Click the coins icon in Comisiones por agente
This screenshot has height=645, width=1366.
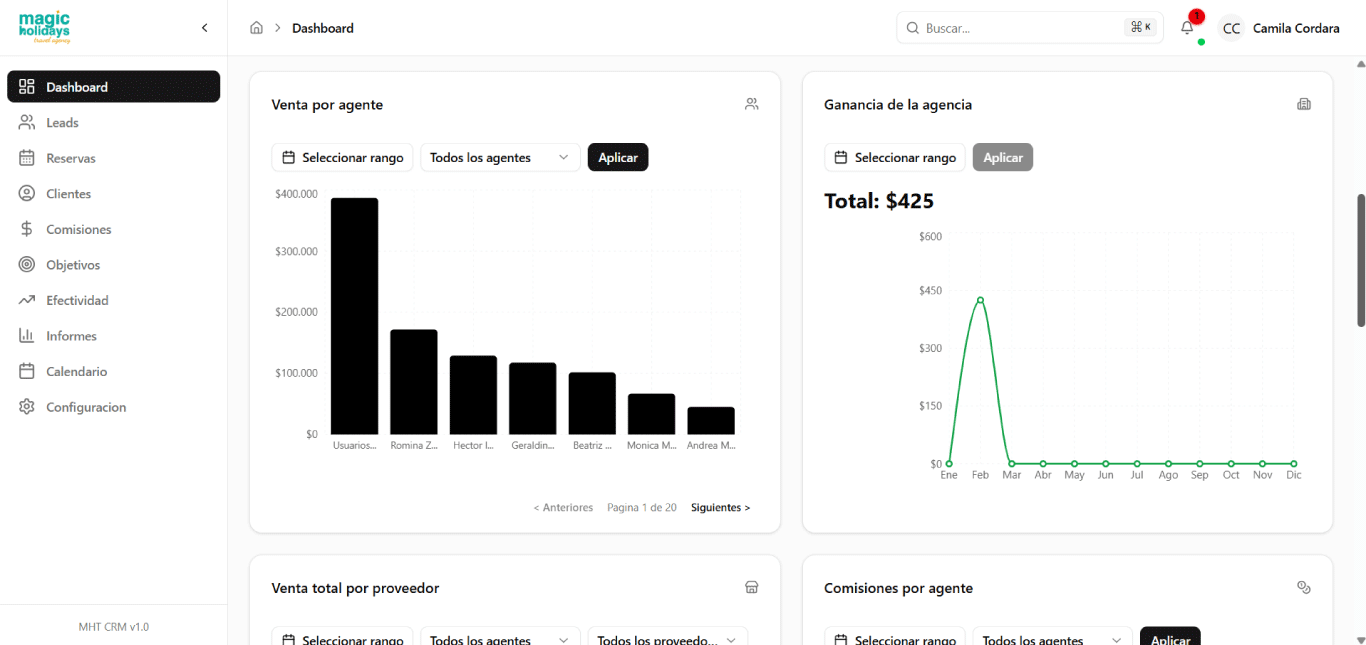(x=1303, y=588)
